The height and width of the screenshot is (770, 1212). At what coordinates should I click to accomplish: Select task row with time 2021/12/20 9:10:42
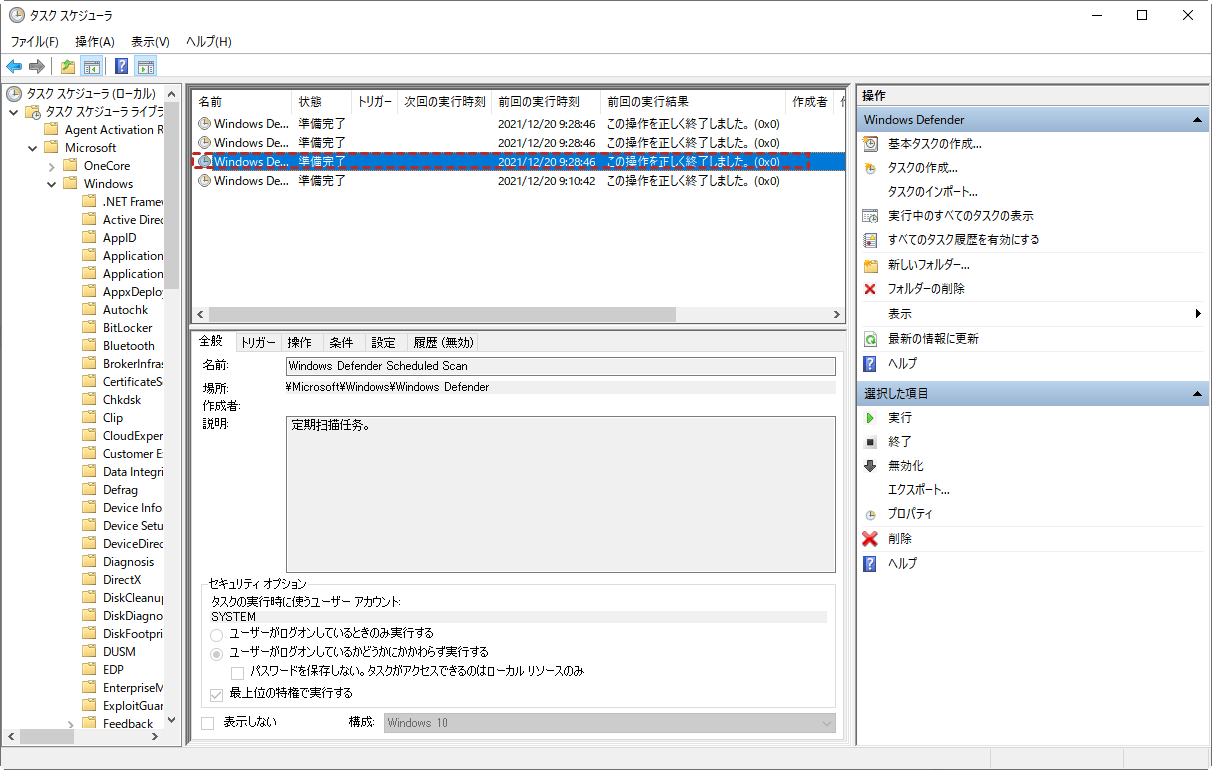[518, 181]
